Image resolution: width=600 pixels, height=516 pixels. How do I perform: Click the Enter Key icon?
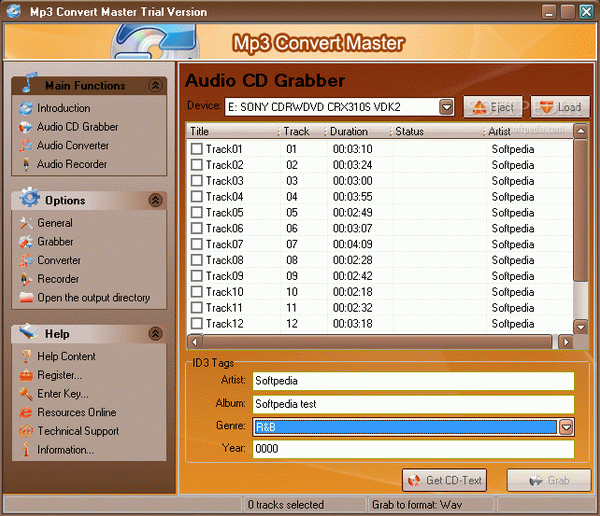point(26,394)
